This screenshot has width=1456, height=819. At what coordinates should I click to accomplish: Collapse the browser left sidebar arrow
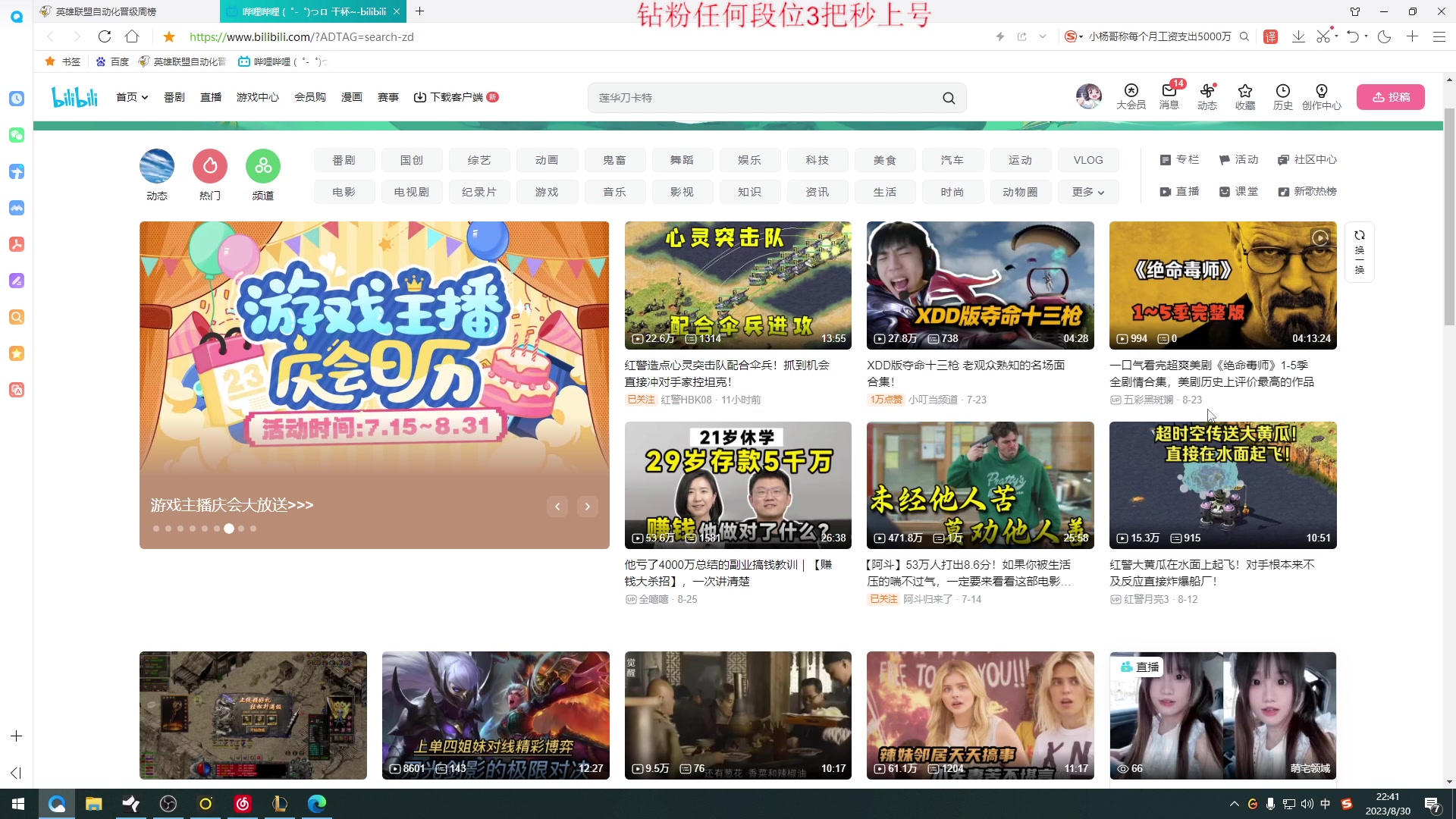click(16, 773)
